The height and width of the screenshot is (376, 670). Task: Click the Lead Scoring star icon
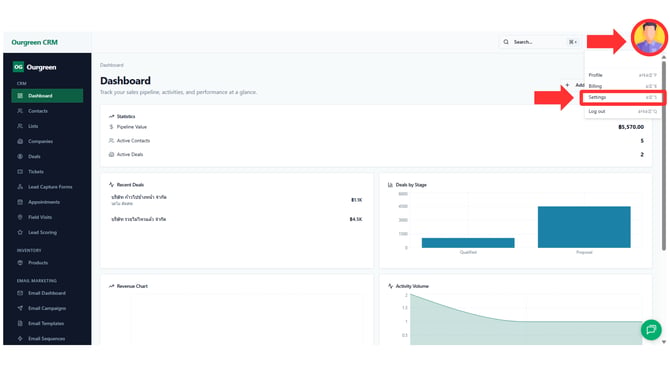pos(20,232)
